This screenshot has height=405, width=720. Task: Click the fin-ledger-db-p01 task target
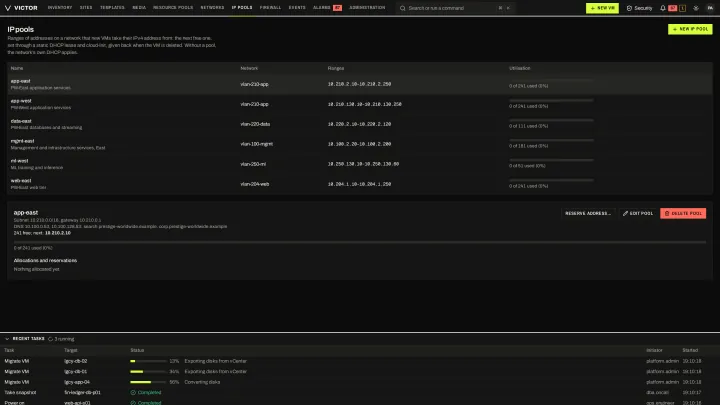(82, 393)
